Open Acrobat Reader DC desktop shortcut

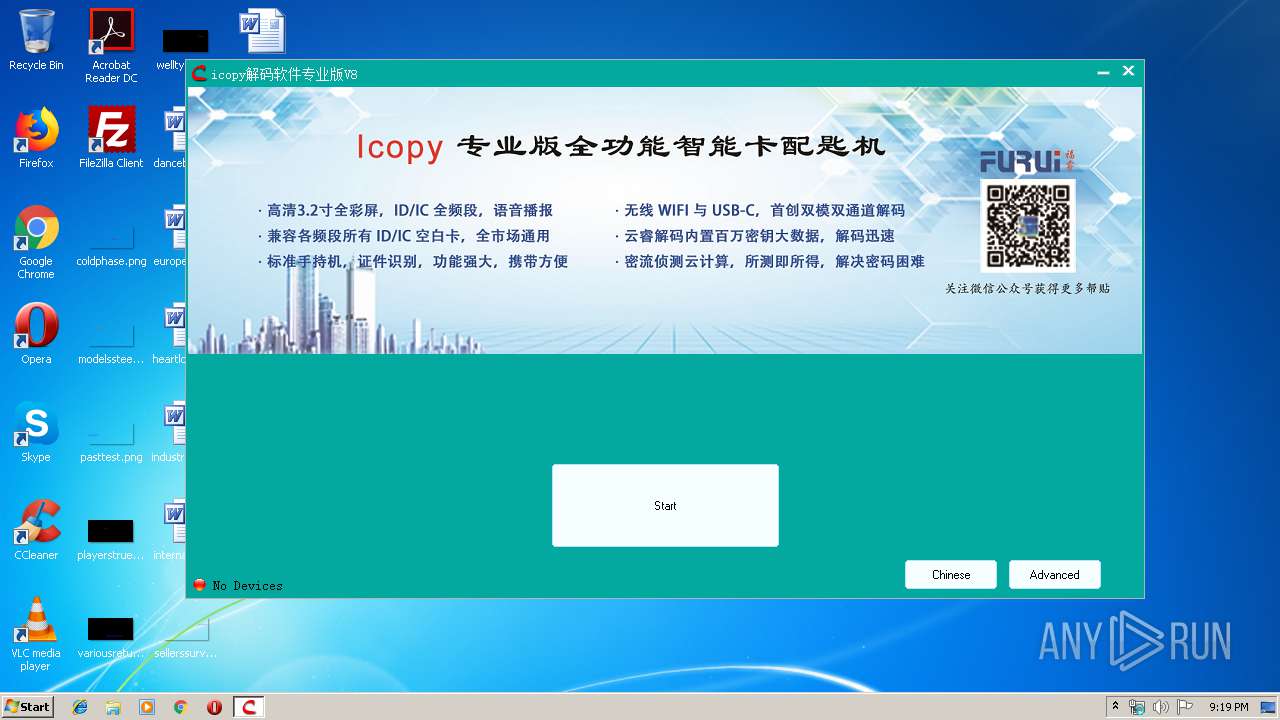[111, 46]
